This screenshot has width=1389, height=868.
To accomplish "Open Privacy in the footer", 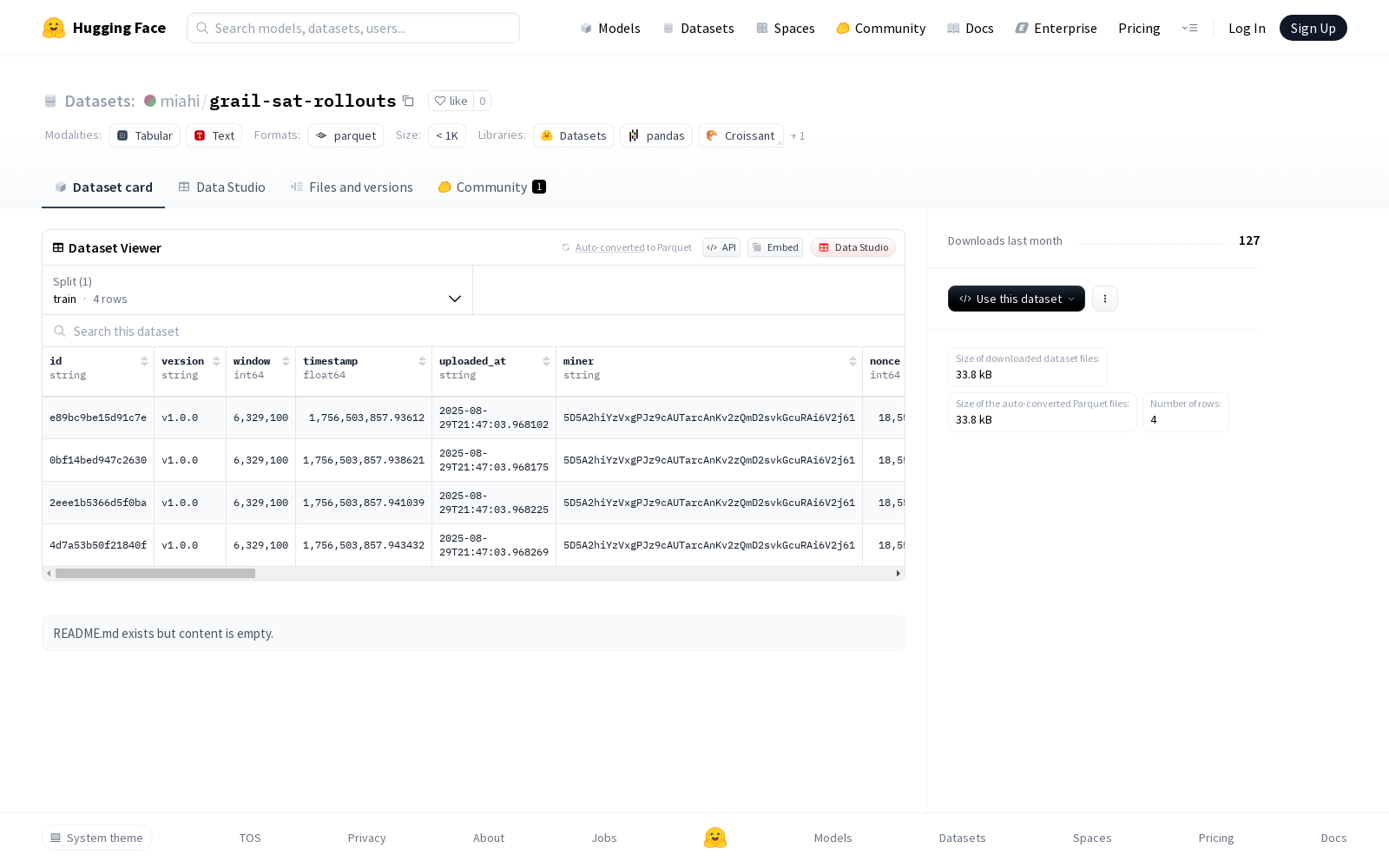I will pos(366,838).
